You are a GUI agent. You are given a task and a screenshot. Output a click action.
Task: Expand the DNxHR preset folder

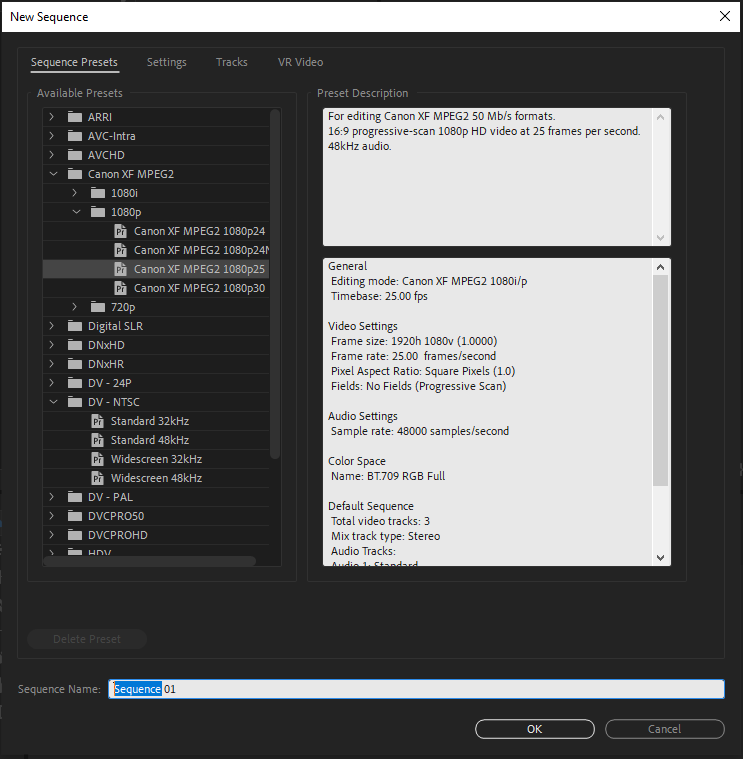click(x=51, y=364)
